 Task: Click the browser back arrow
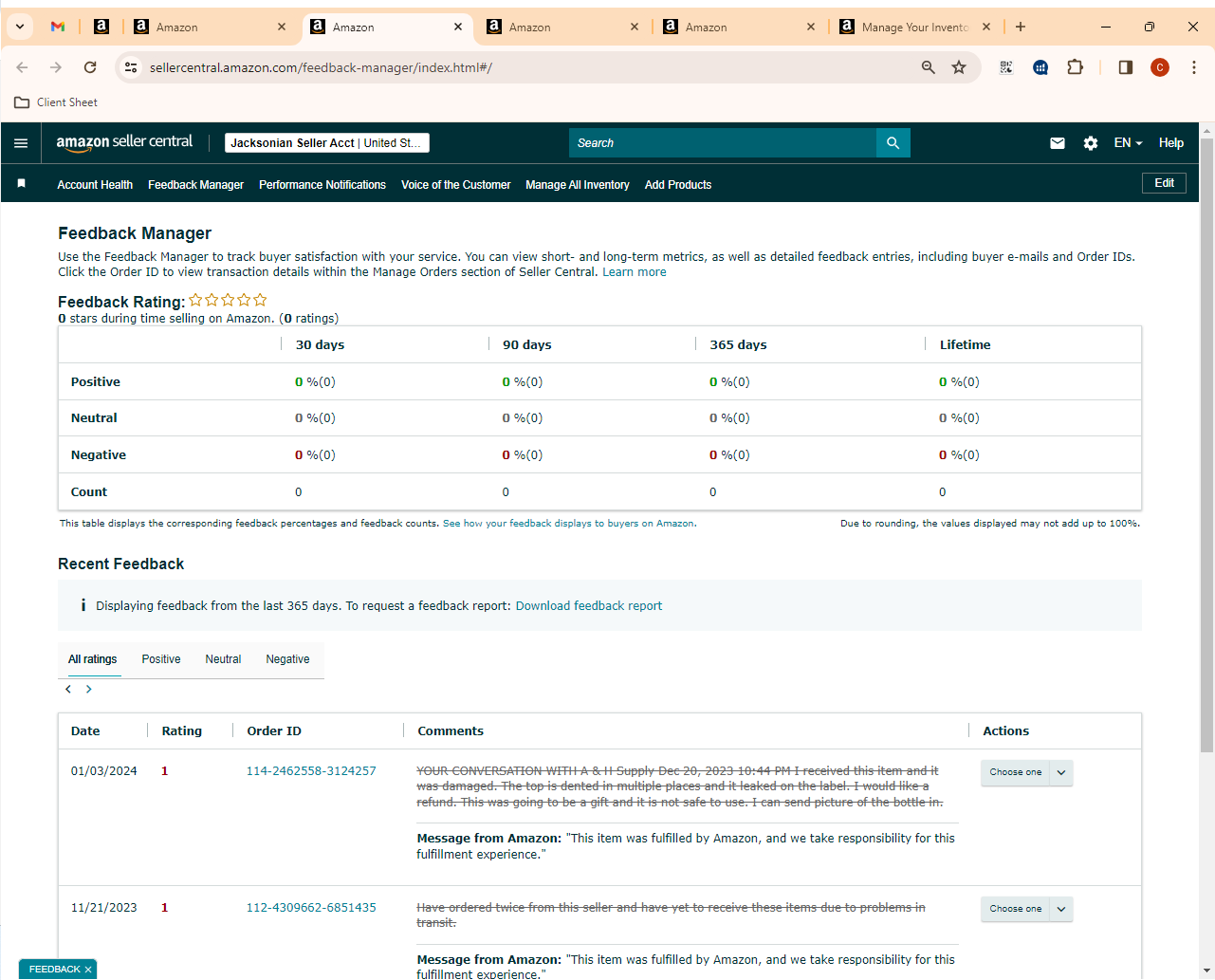pos(22,67)
